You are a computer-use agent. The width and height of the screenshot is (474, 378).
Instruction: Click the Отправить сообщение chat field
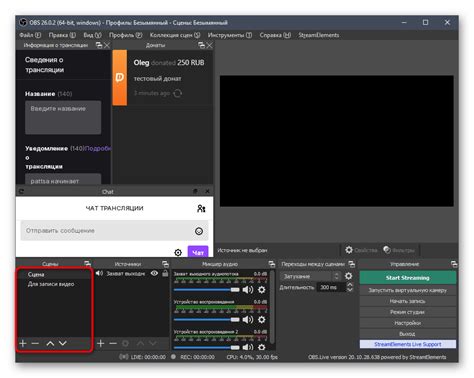[114, 231]
